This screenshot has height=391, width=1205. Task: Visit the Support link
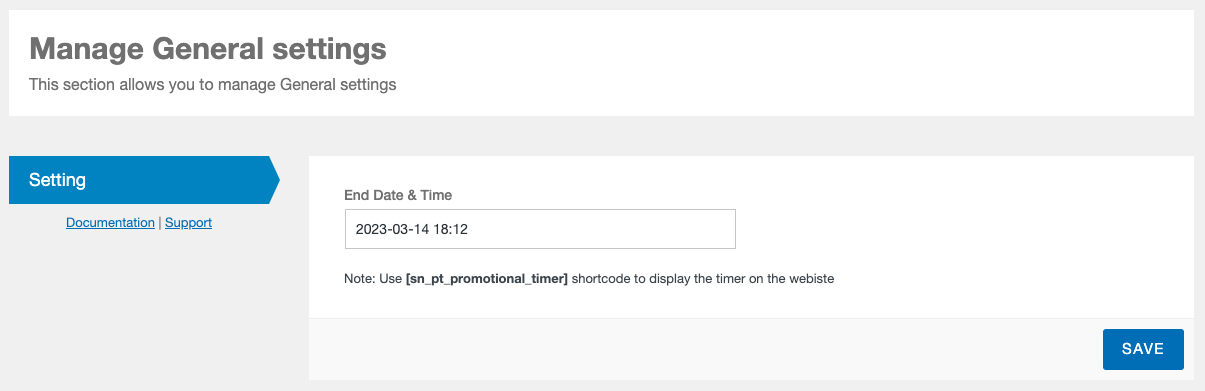click(188, 223)
